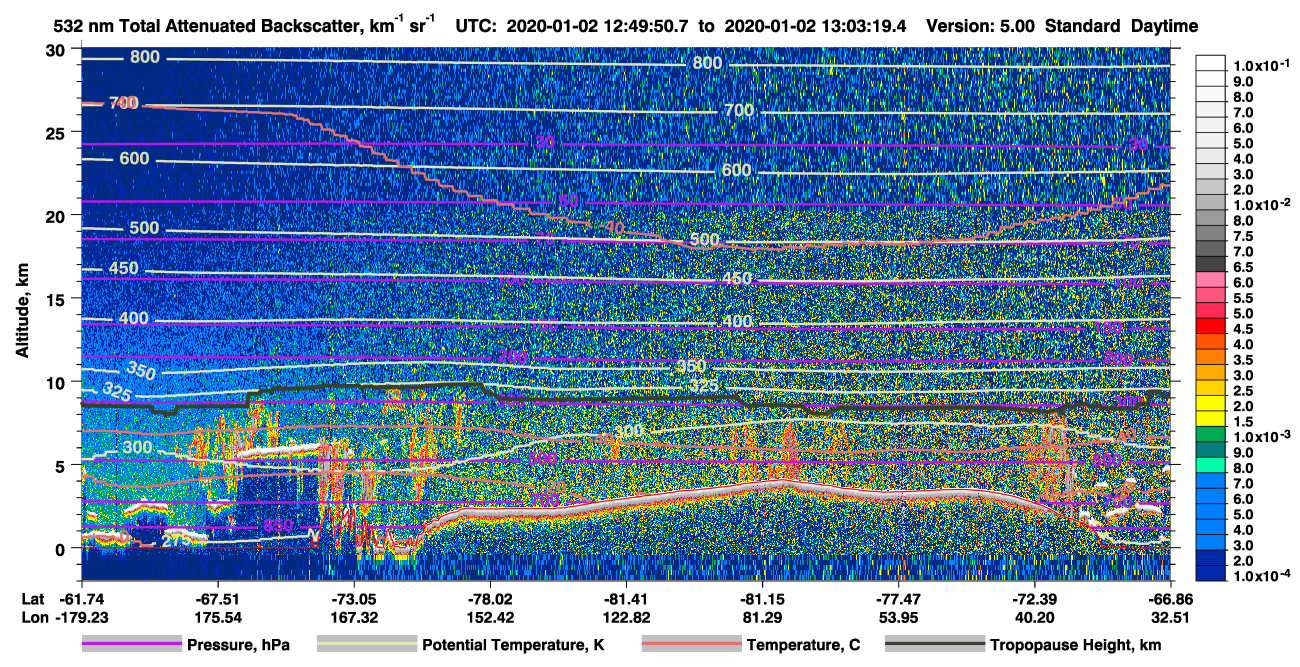Click the latitude value "-73.05"
Screen dimensions: 1300x667
353,600
